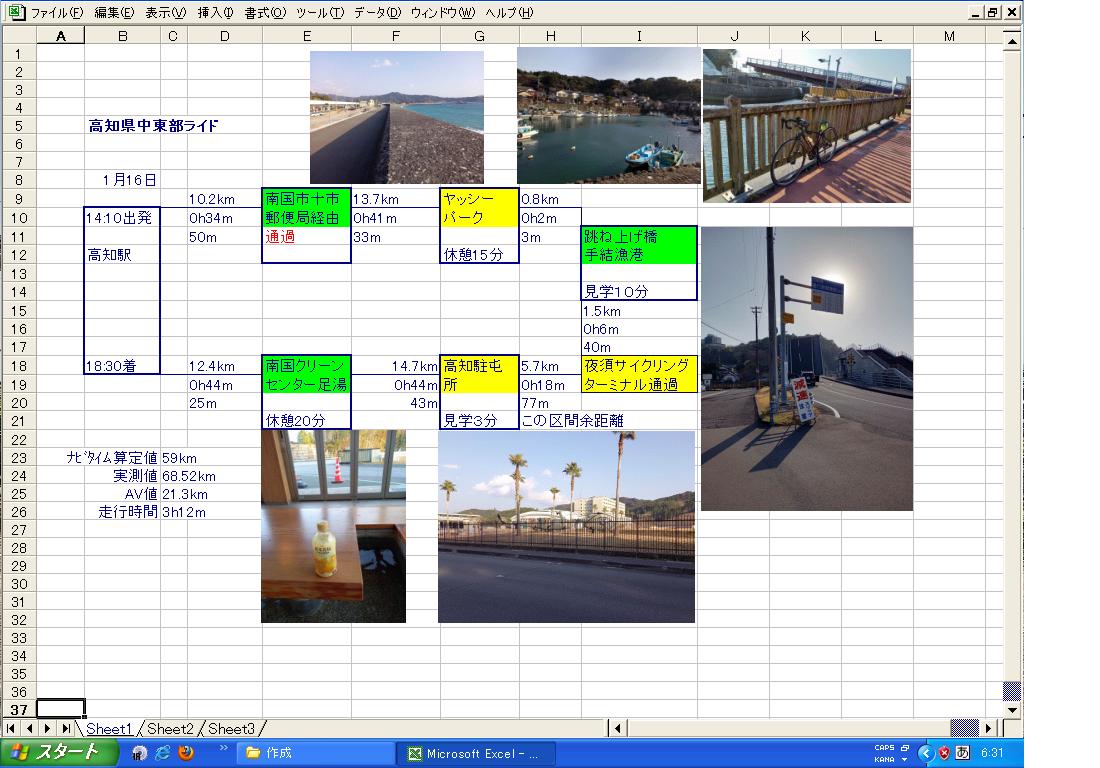
Task: Open the ファイル menu
Action: click(x=57, y=13)
